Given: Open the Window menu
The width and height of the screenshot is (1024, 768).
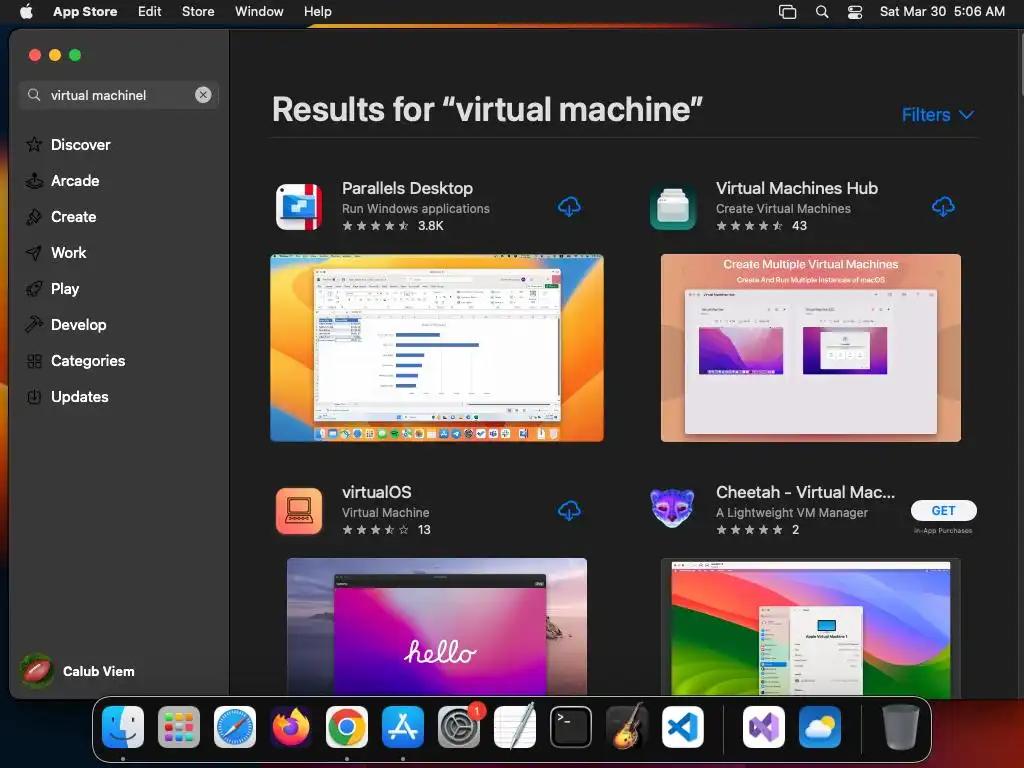Looking at the screenshot, I should pyautogui.click(x=259, y=12).
